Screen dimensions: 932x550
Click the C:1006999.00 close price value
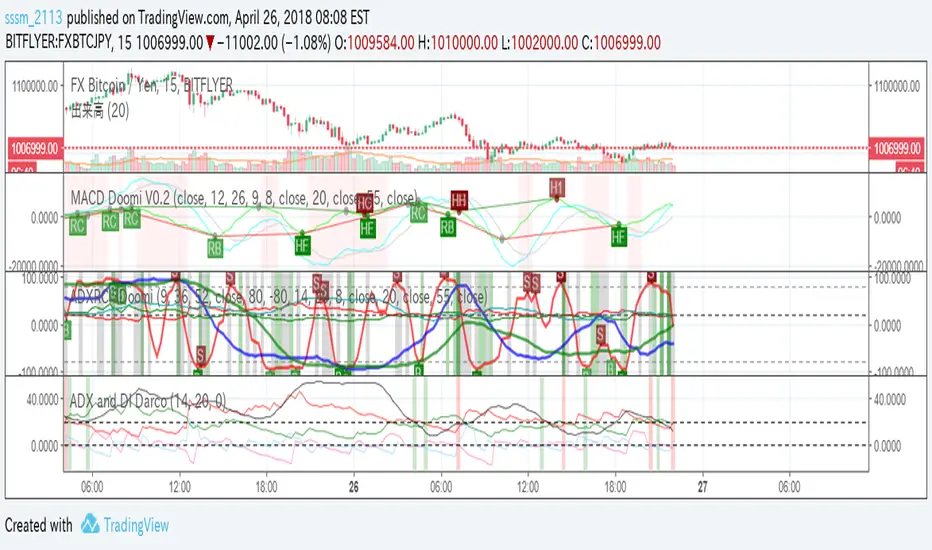pyautogui.click(x=621, y=42)
